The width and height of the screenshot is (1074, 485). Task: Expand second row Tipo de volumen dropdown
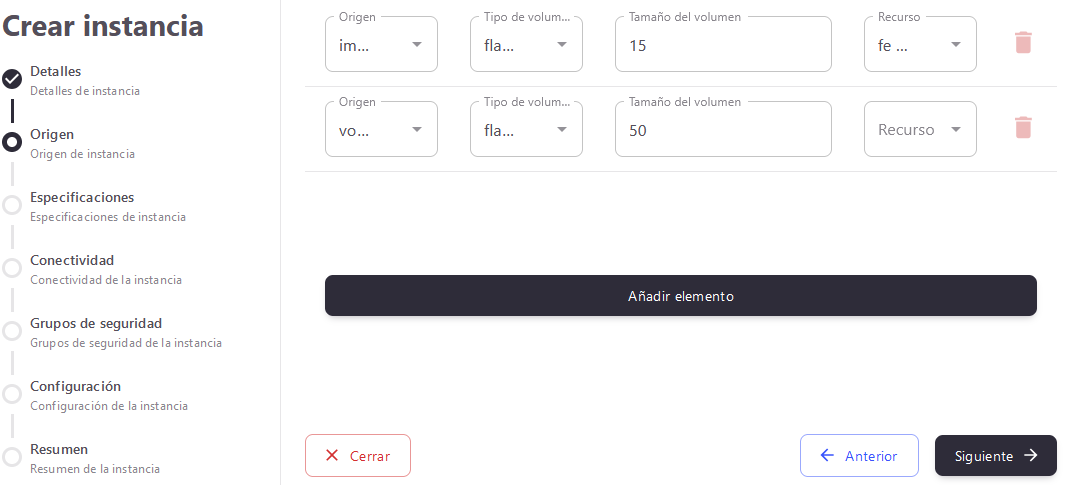tap(526, 129)
